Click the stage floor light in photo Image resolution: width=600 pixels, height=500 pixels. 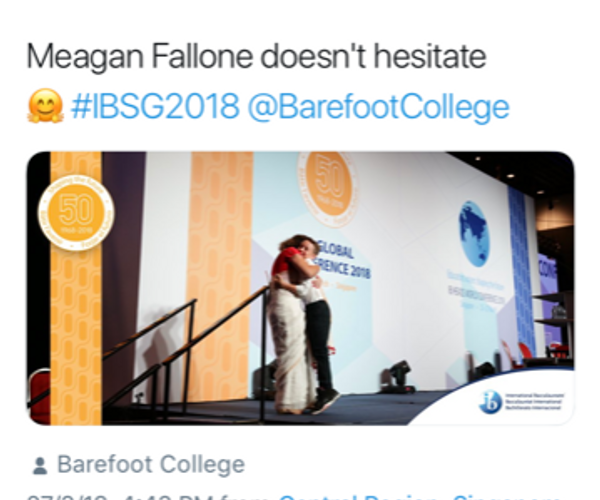(397, 376)
